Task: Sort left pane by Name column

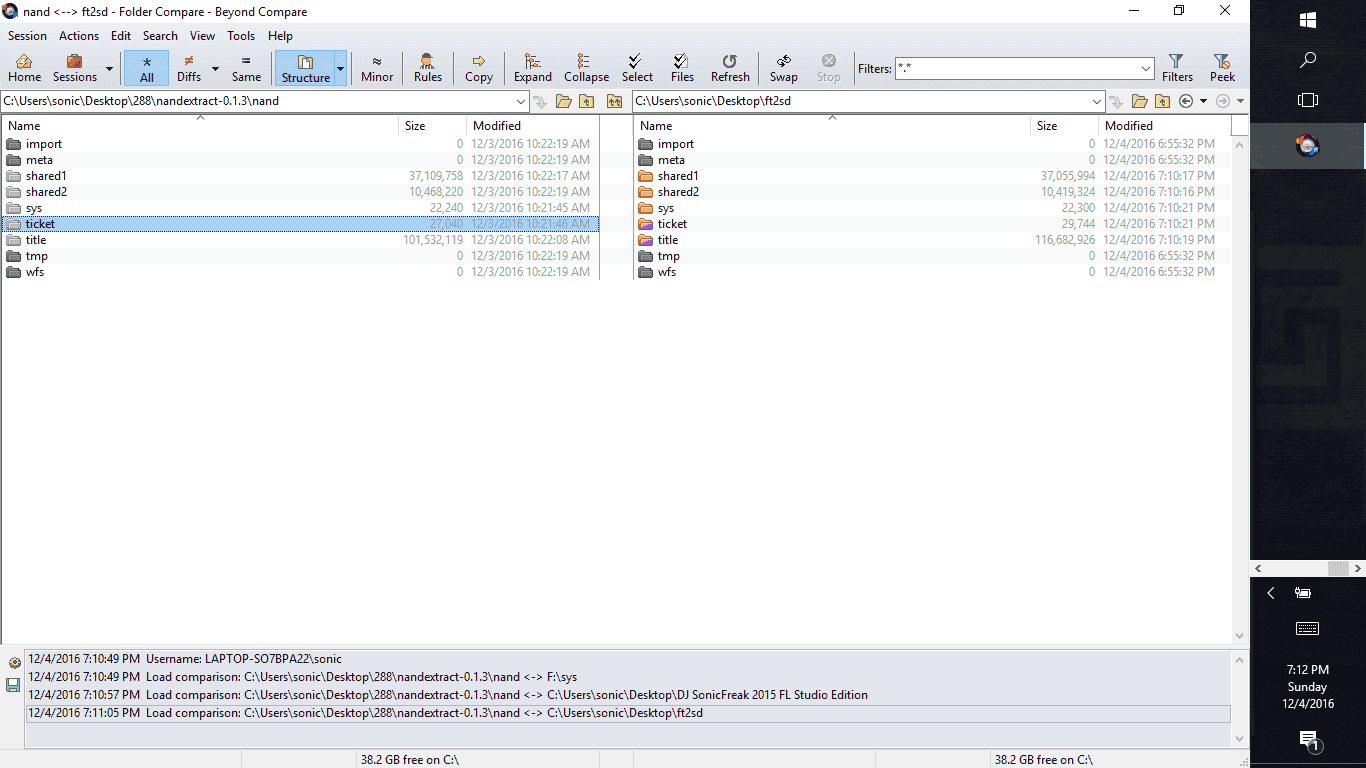Action: [200, 126]
